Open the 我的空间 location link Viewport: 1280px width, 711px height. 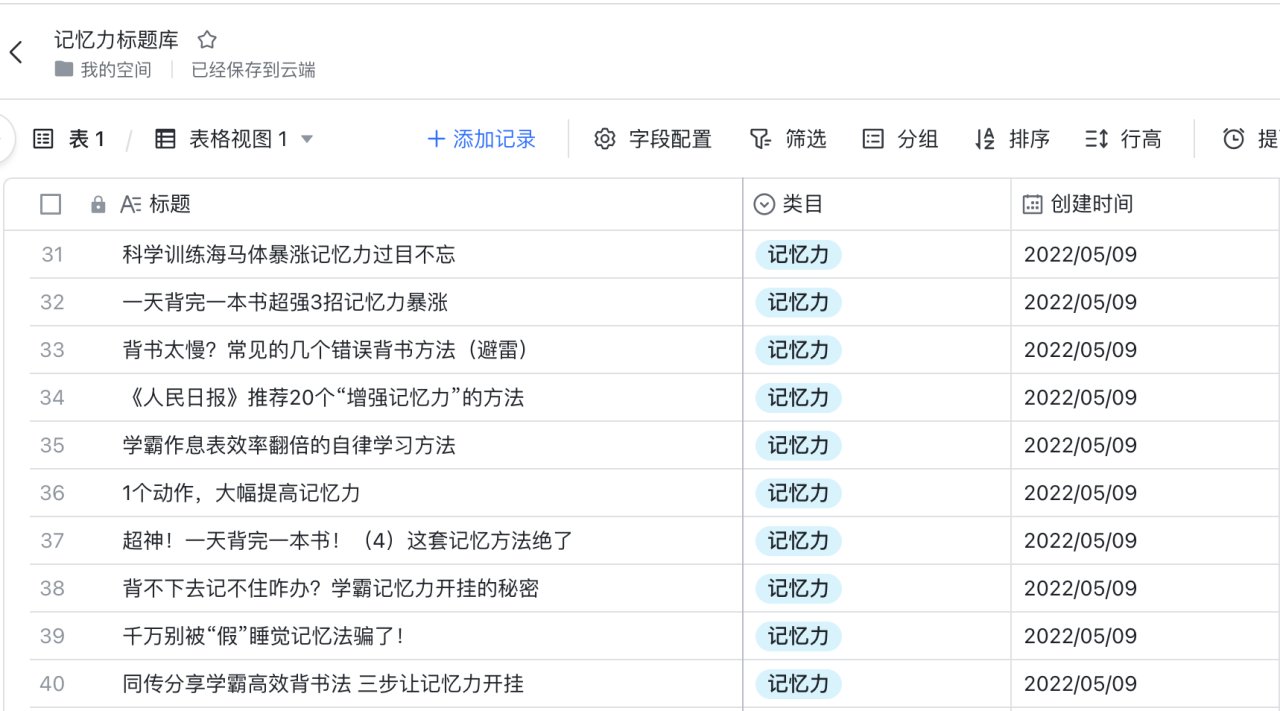pos(116,70)
